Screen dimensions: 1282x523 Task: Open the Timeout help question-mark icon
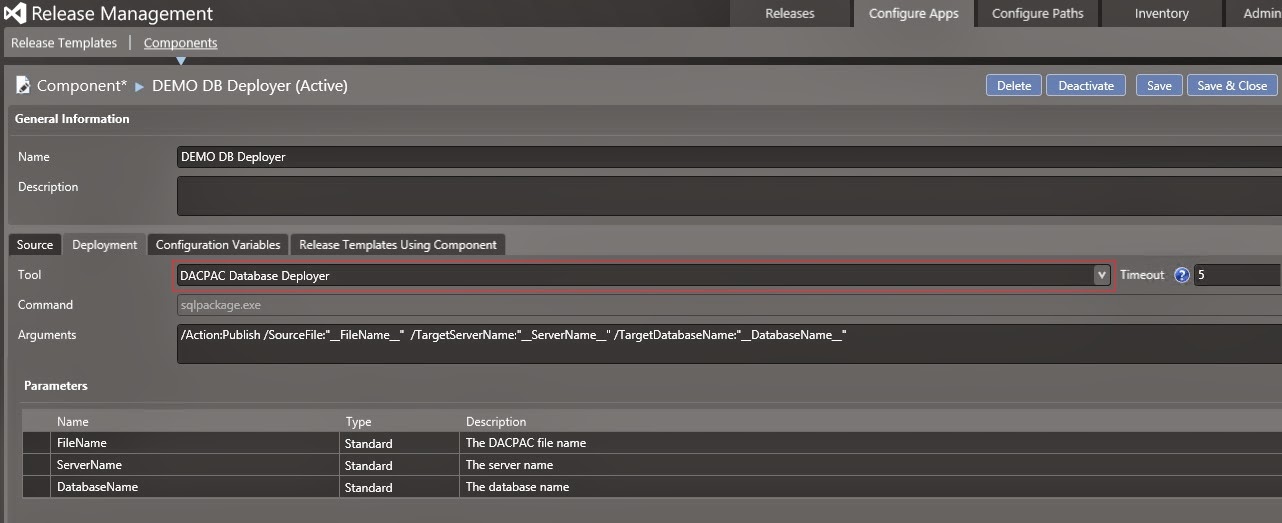1181,275
